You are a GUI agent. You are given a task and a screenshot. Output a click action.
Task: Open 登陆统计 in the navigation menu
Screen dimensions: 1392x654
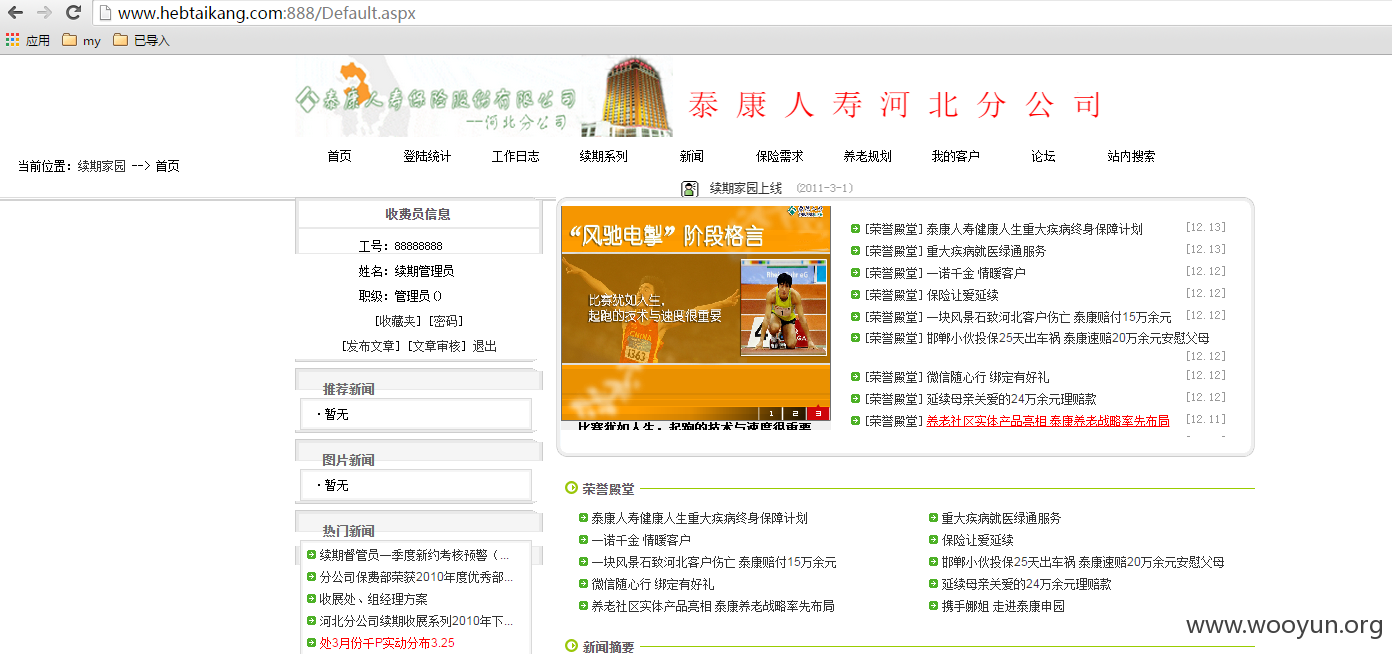427,156
